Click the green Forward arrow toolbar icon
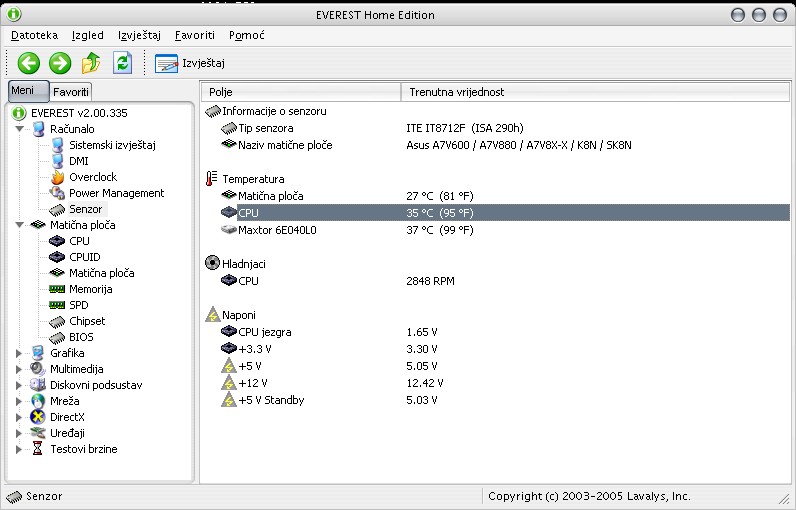This screenshot has width=796, height=510. 60,63
